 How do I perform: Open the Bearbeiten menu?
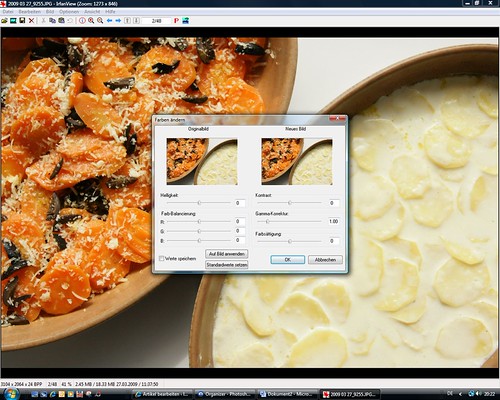coord(30,12)
